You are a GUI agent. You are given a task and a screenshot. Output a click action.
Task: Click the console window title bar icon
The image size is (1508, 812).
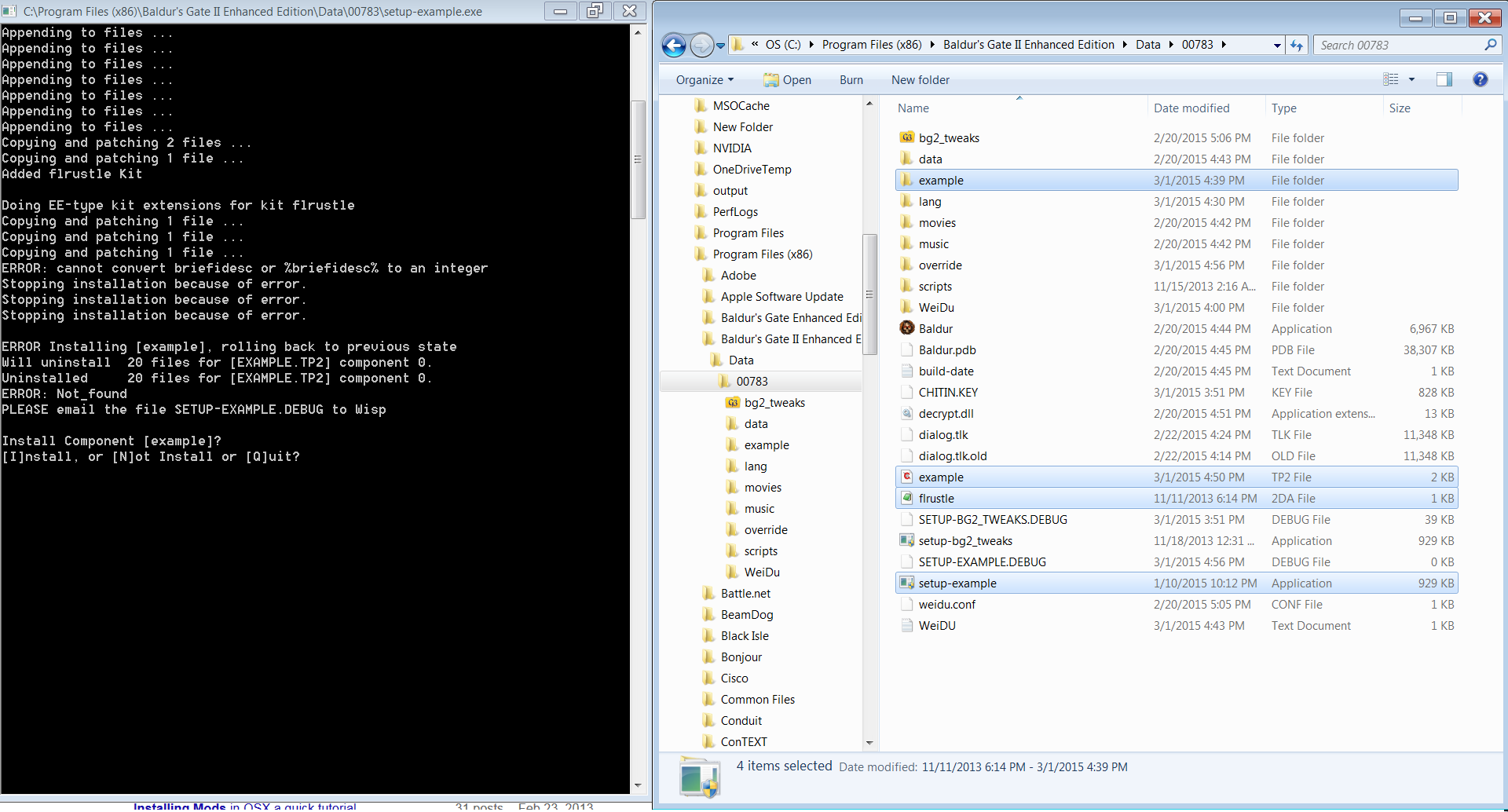point(9,11)
